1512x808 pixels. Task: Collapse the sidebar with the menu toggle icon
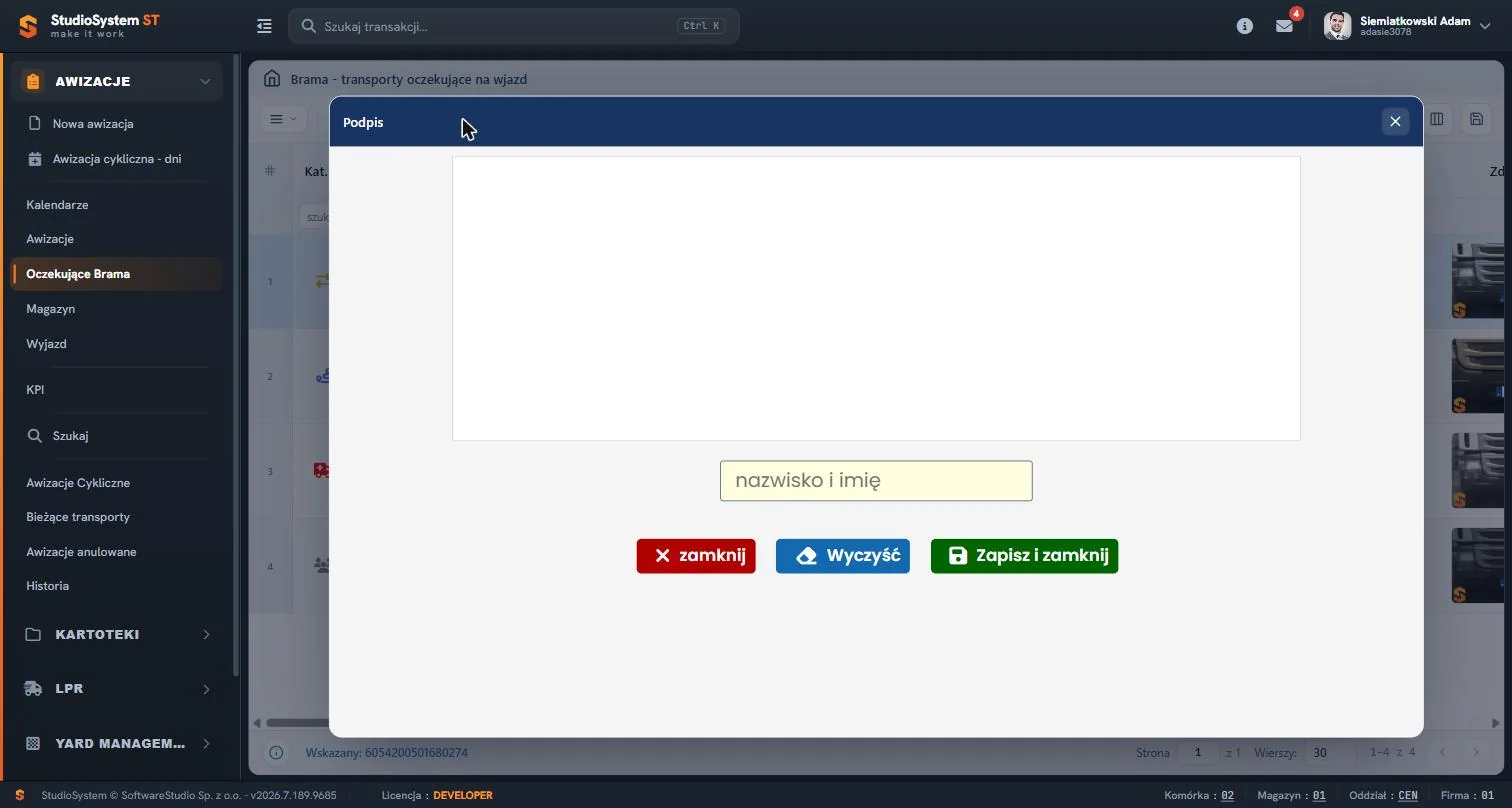coord(264,26)
